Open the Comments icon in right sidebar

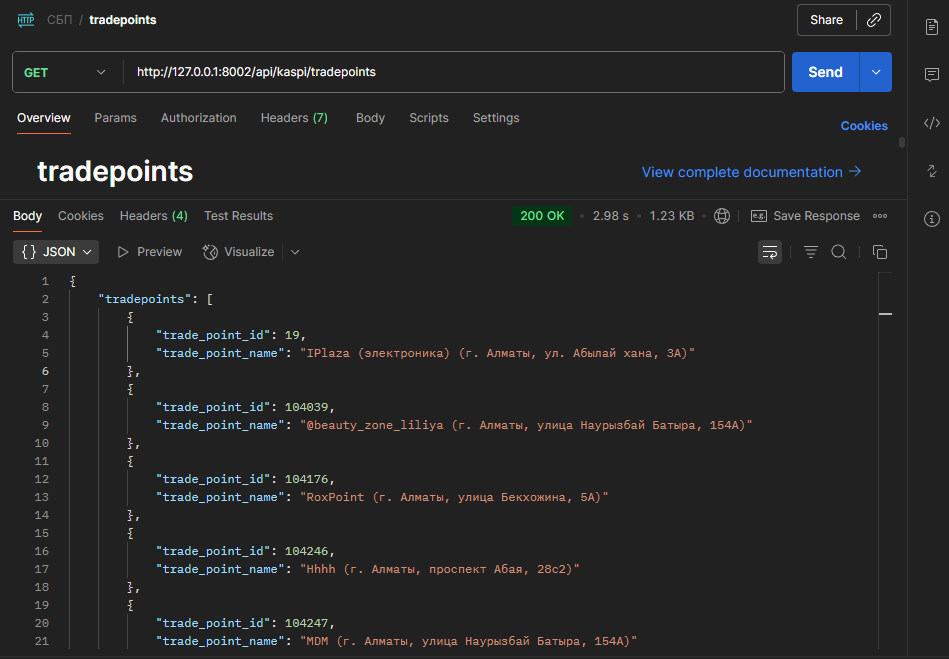[931, 75]
